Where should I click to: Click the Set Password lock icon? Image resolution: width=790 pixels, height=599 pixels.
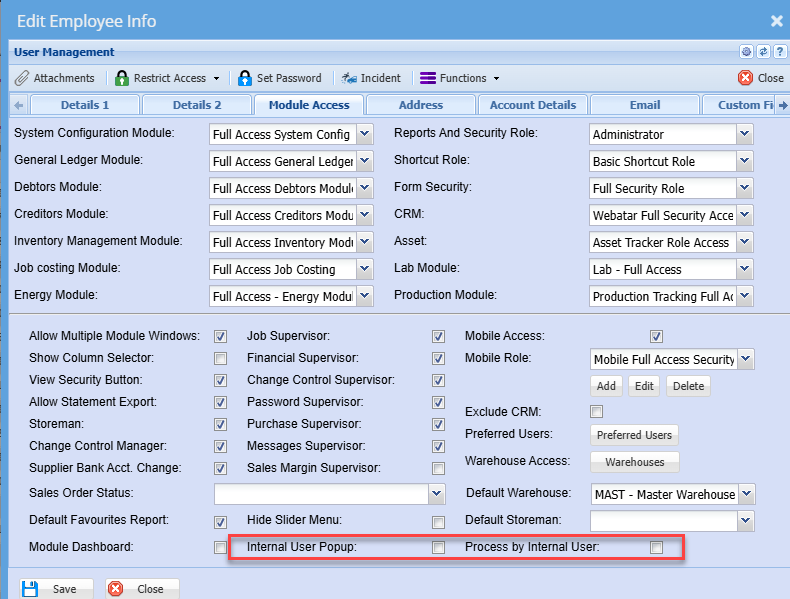[245, 78]
